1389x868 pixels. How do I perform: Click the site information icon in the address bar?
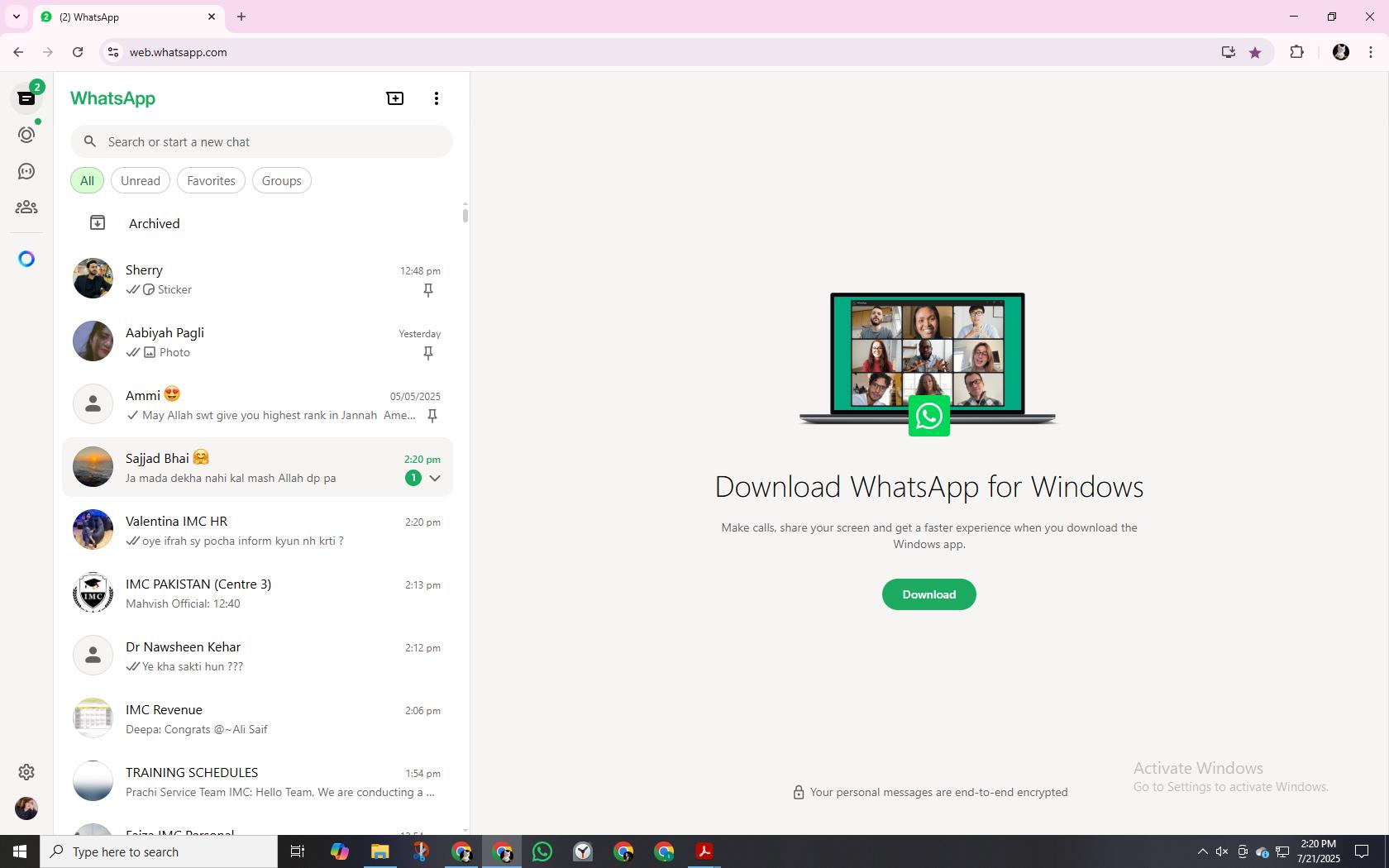113,52
